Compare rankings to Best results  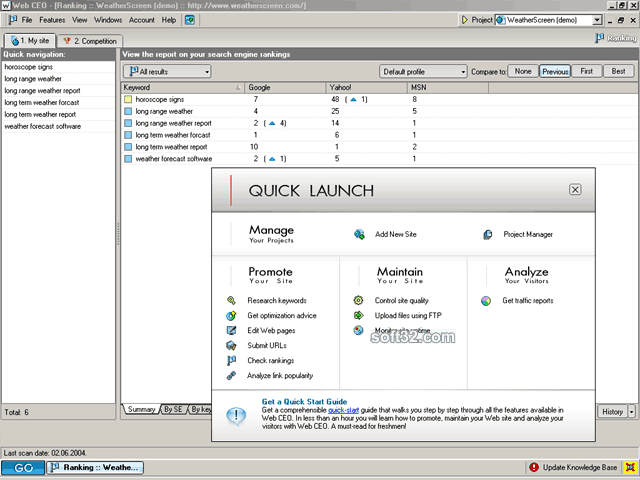click(618, 71)
